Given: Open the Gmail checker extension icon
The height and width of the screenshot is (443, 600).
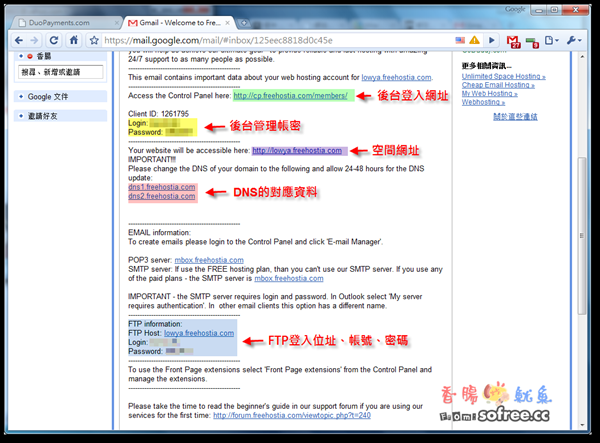Looking at the screenshot, I should (513, 41).
